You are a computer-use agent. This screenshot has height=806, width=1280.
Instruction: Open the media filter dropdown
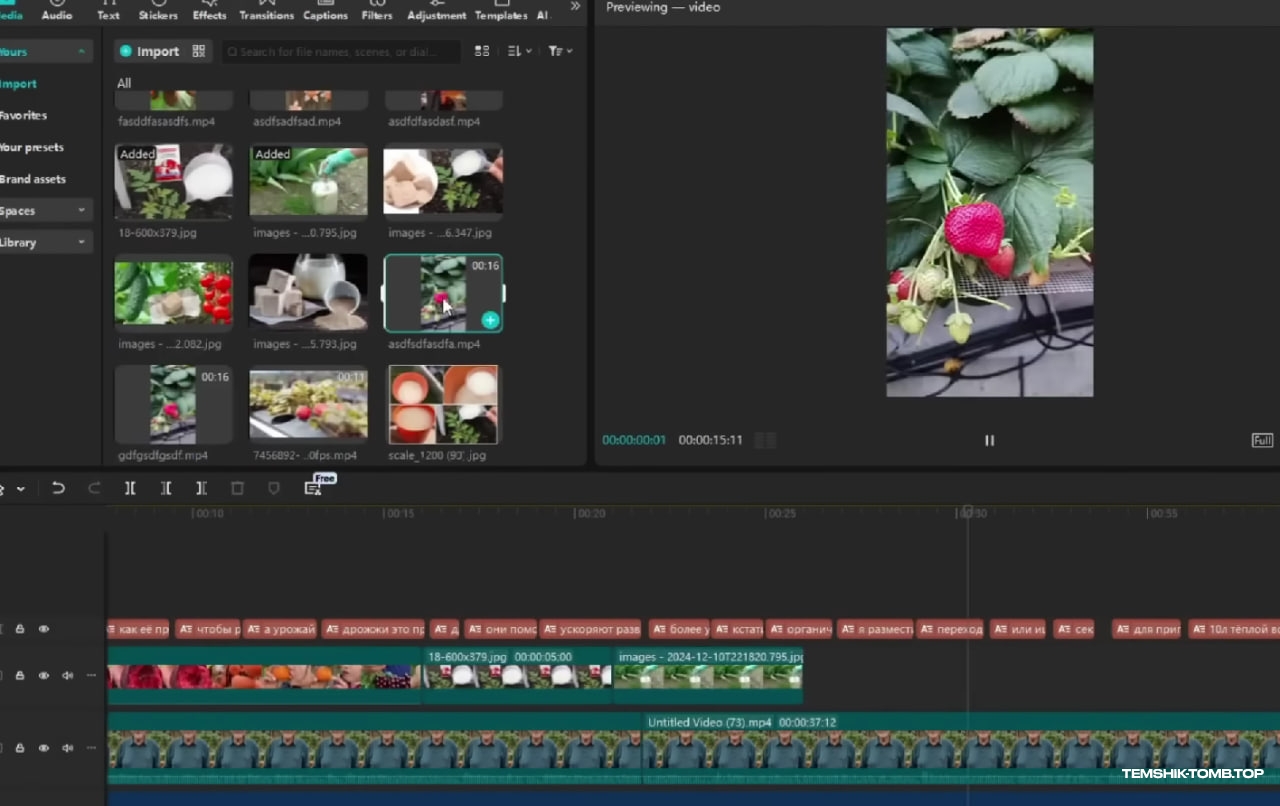[560, 51]
